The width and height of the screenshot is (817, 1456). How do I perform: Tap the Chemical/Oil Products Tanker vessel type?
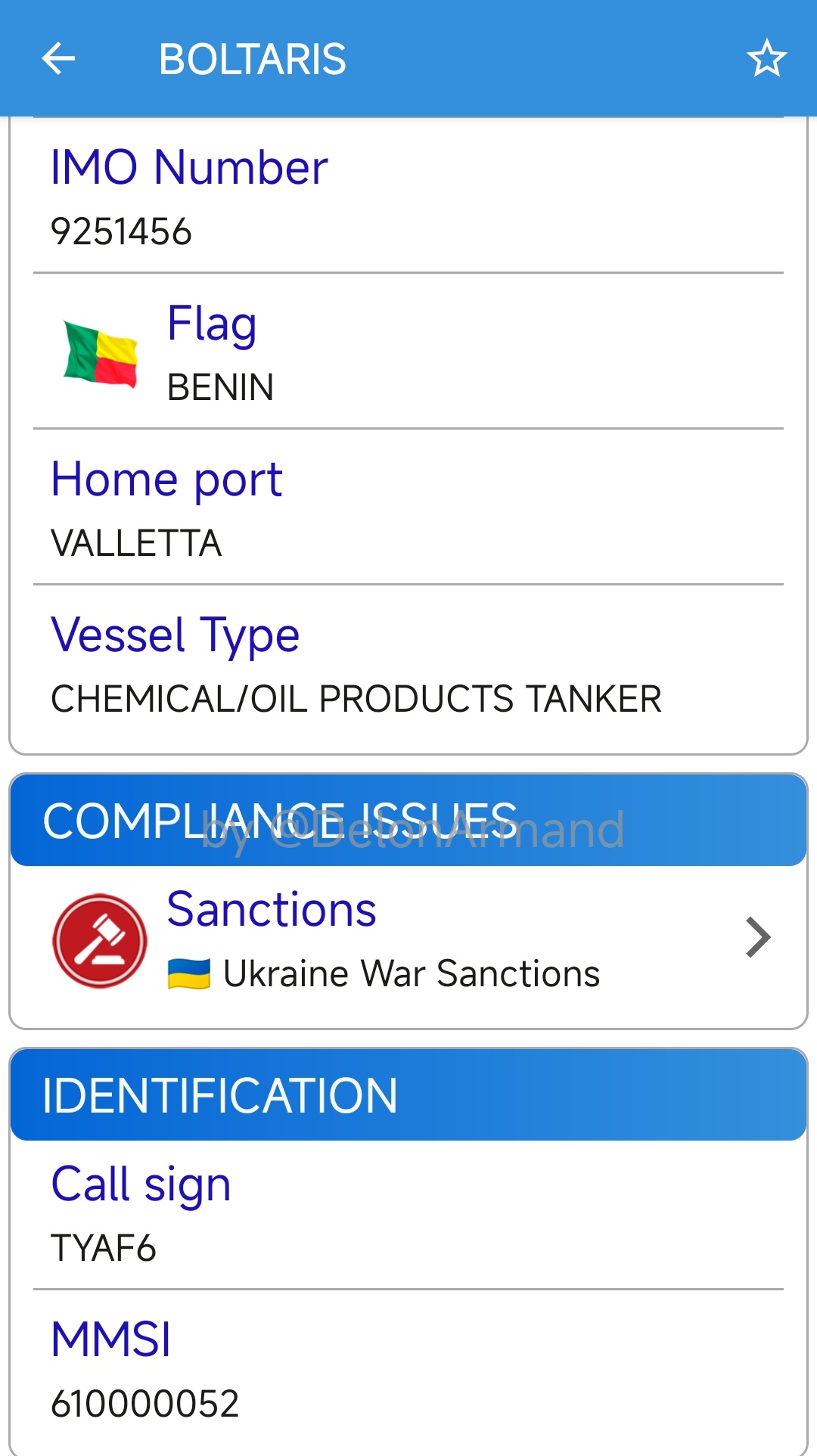[356, 699]
